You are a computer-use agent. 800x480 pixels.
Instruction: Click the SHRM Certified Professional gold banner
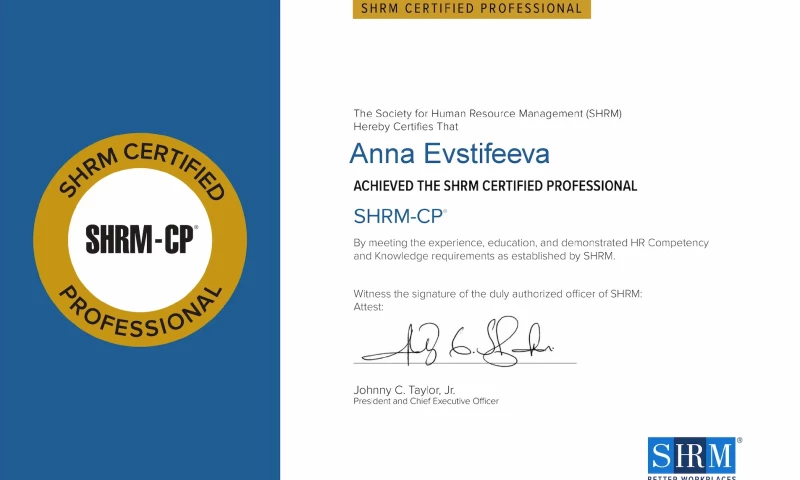(x=471, y=9)
